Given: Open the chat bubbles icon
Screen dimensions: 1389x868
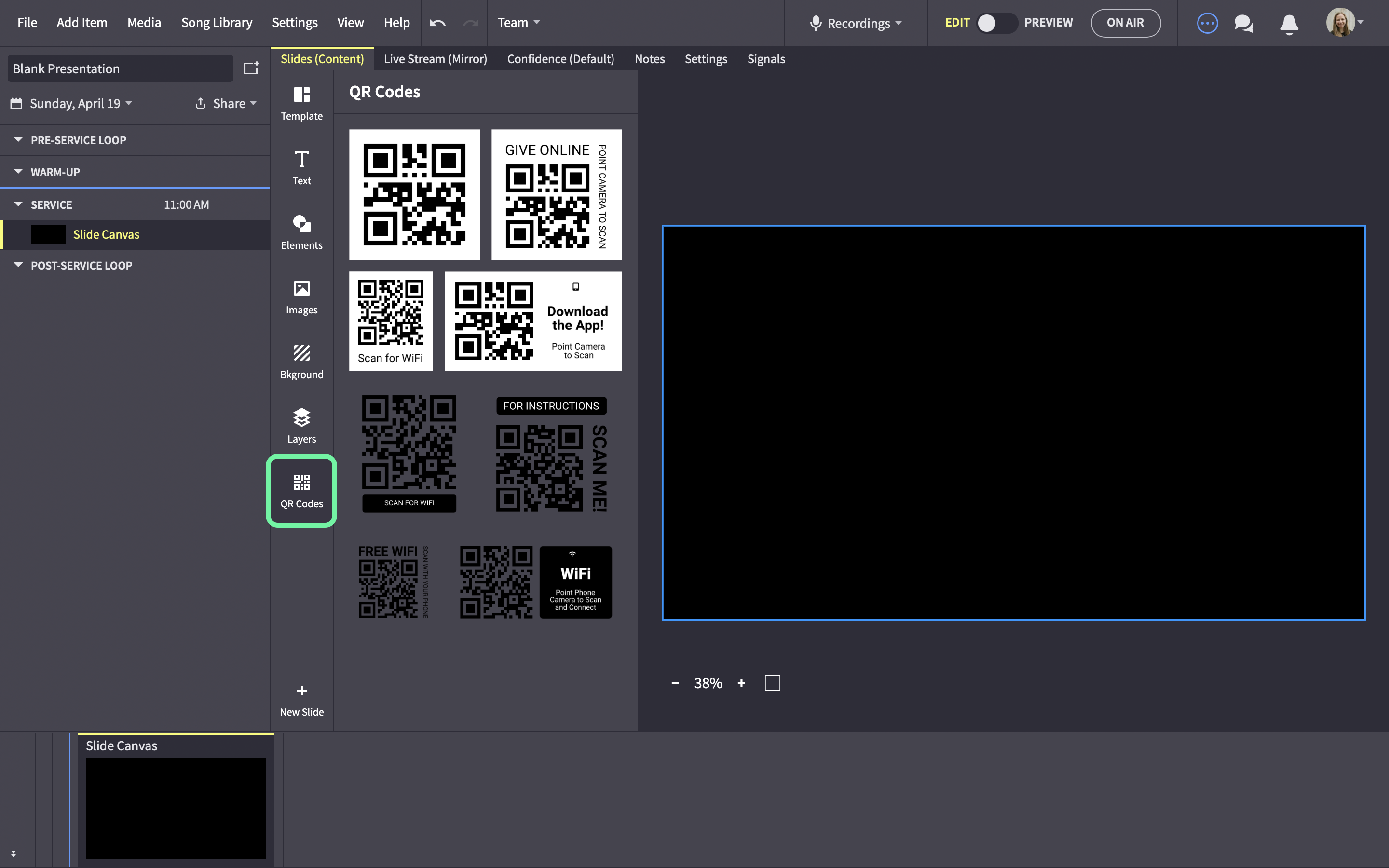Looking at the screenshot, I should [x=1244, y=24].
